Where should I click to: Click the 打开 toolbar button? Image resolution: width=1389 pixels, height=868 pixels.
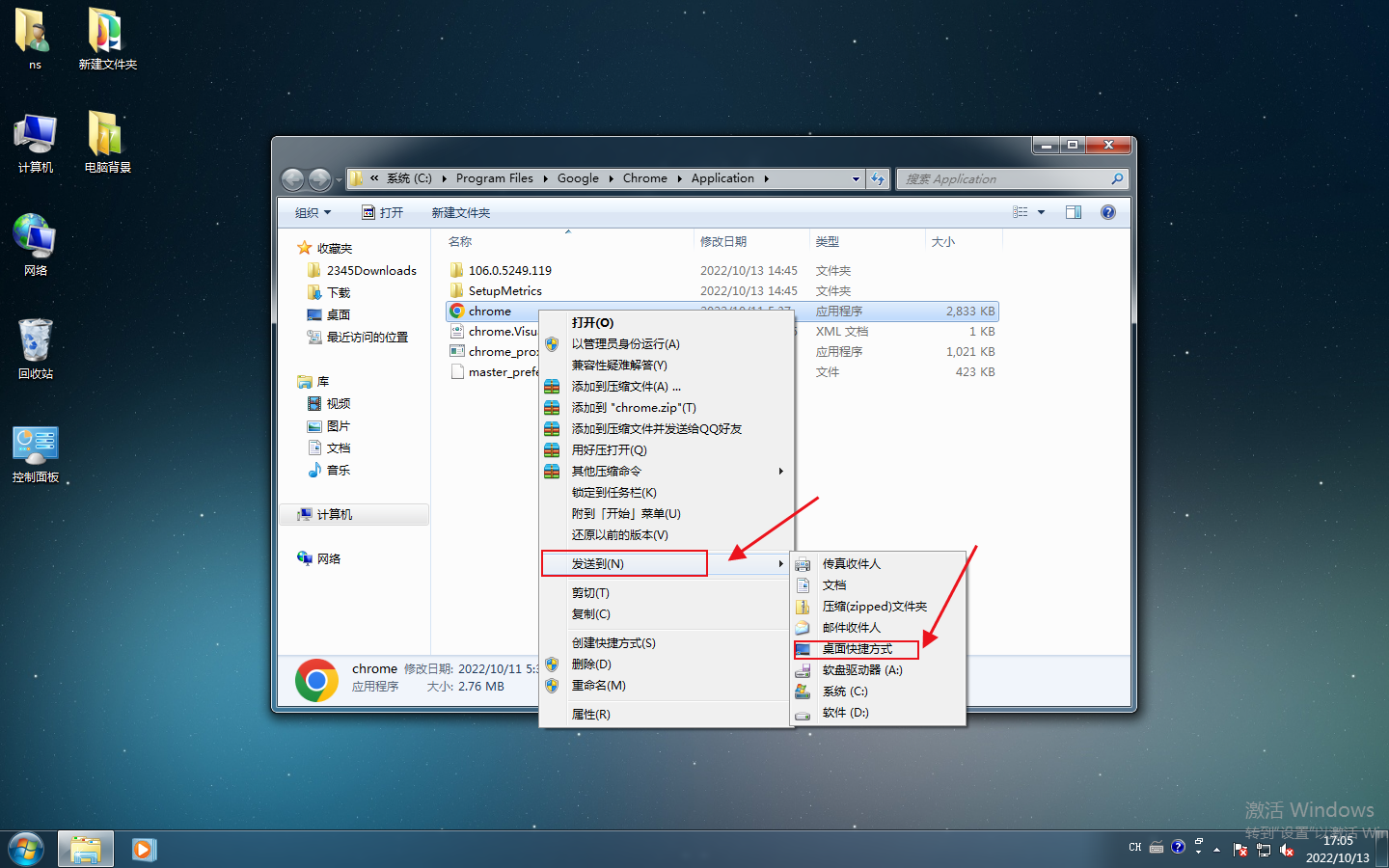click(x=385, y=211)
